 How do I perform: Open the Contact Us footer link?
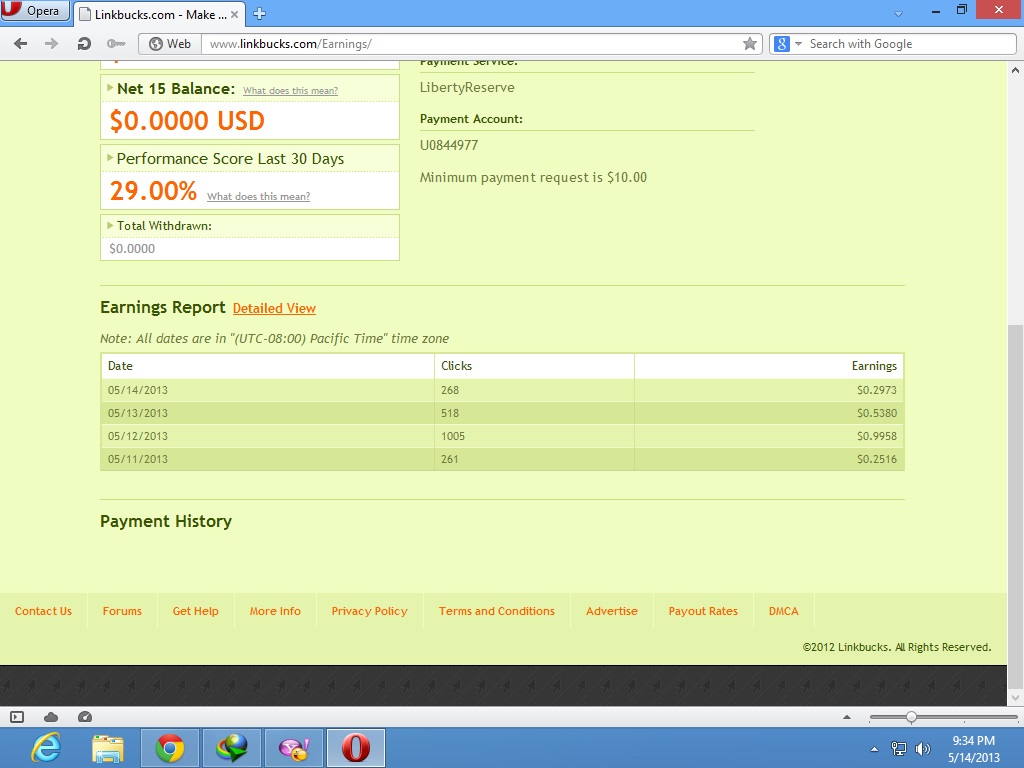tap(43, 611)
